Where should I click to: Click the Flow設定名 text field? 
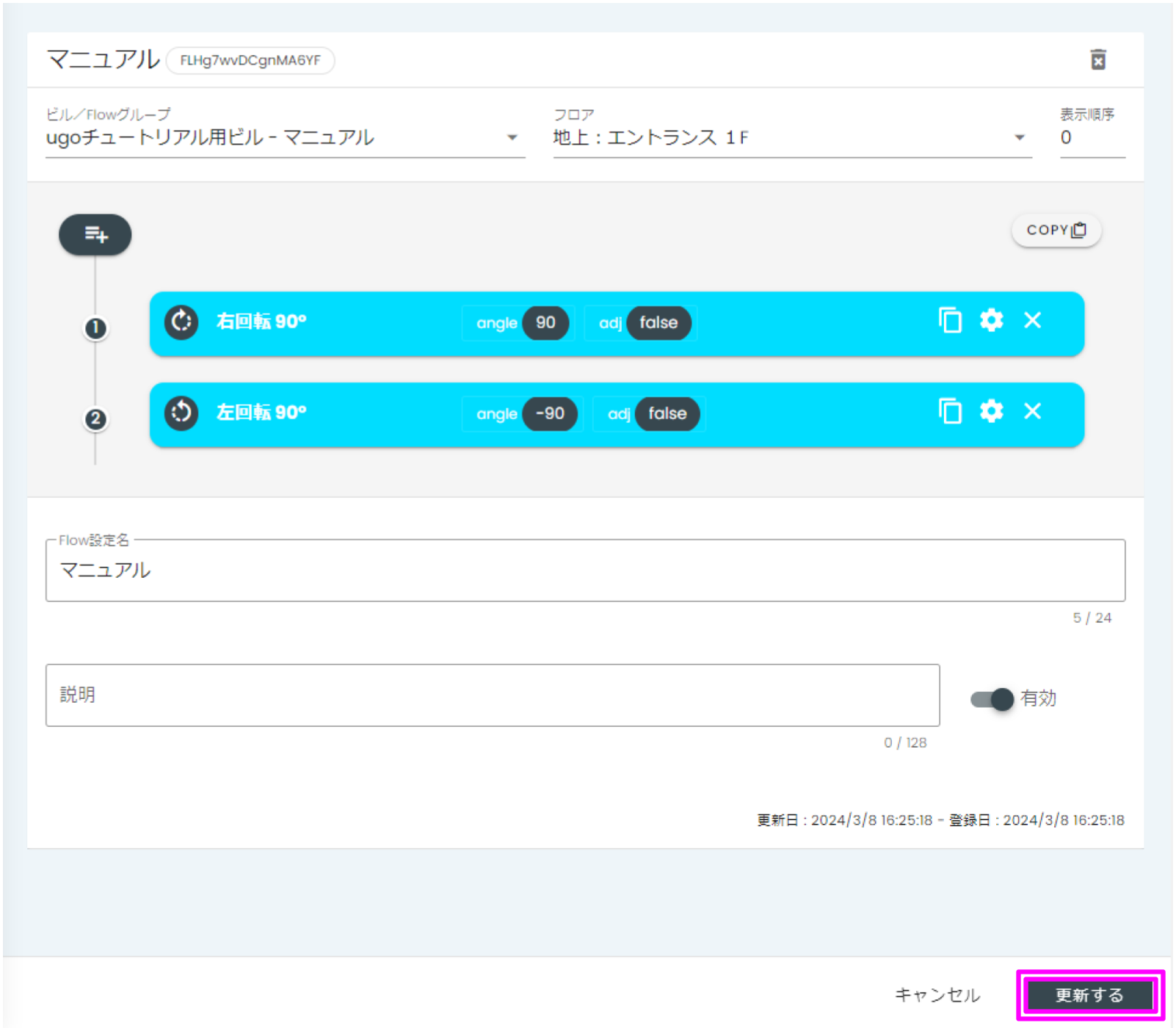pyautogui.click(x=584, y=571)
